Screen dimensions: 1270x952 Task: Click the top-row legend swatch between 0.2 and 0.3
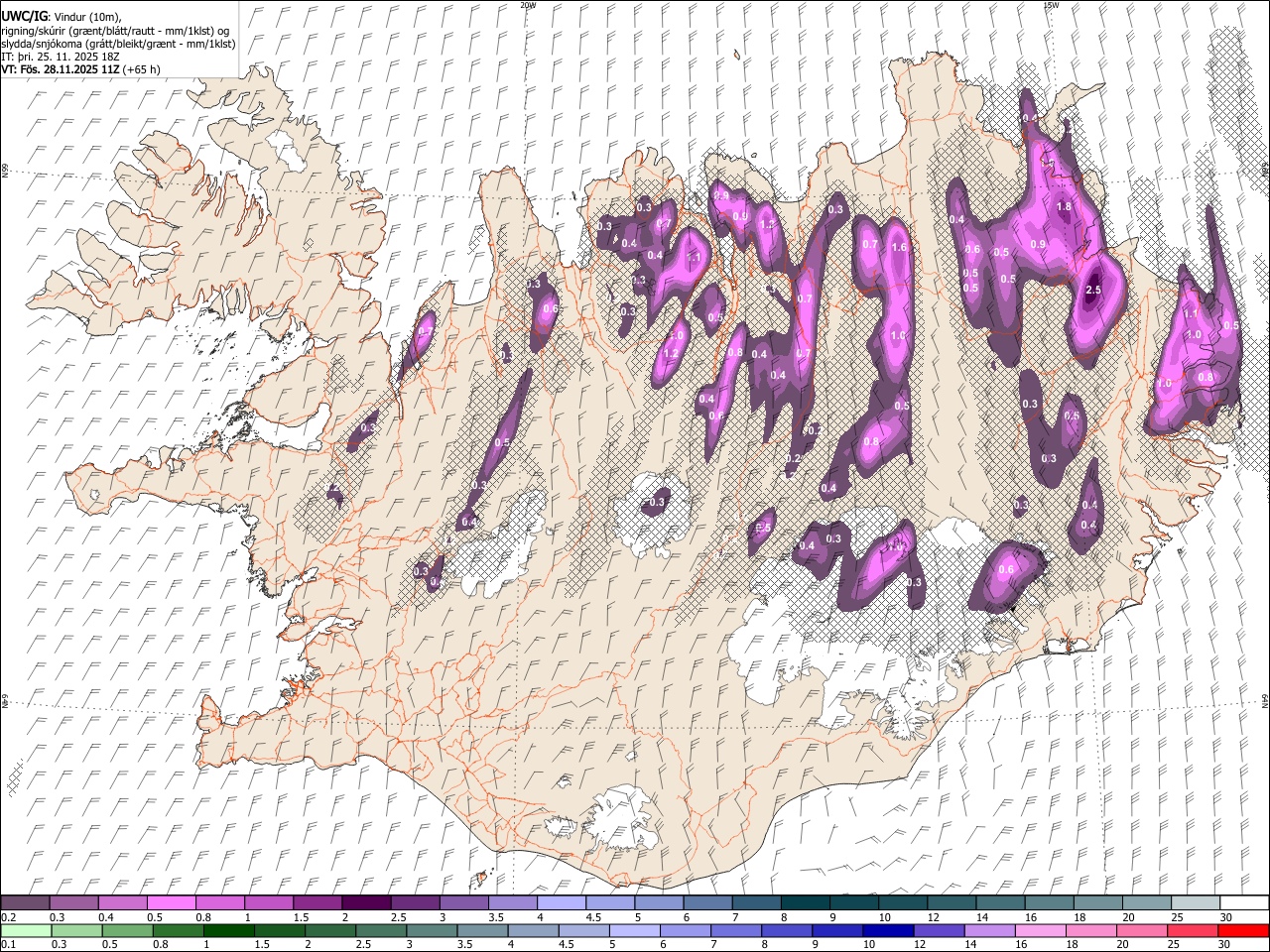coord(25,902)
